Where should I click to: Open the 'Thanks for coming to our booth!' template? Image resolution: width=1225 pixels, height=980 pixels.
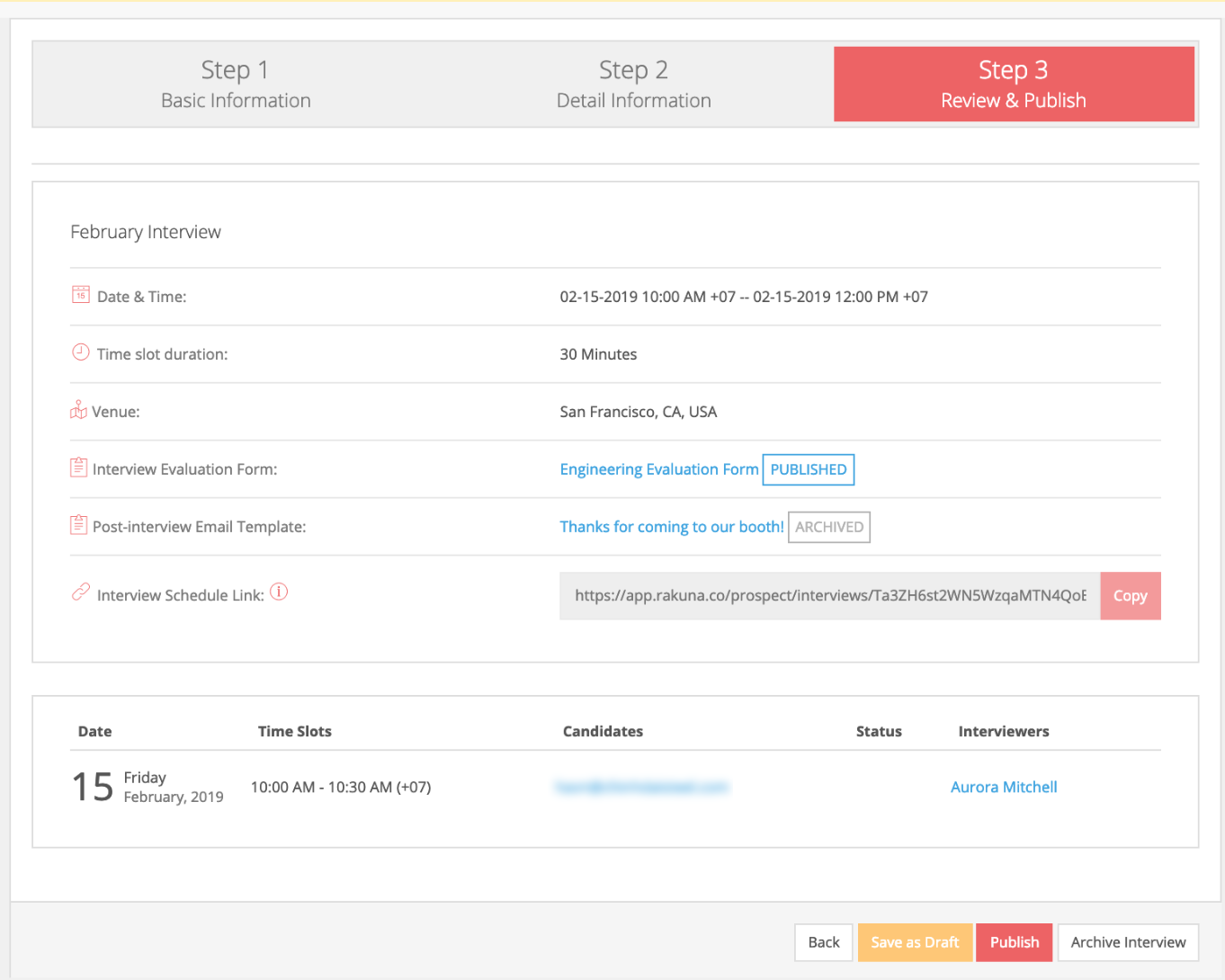click(x=671, y=527)
